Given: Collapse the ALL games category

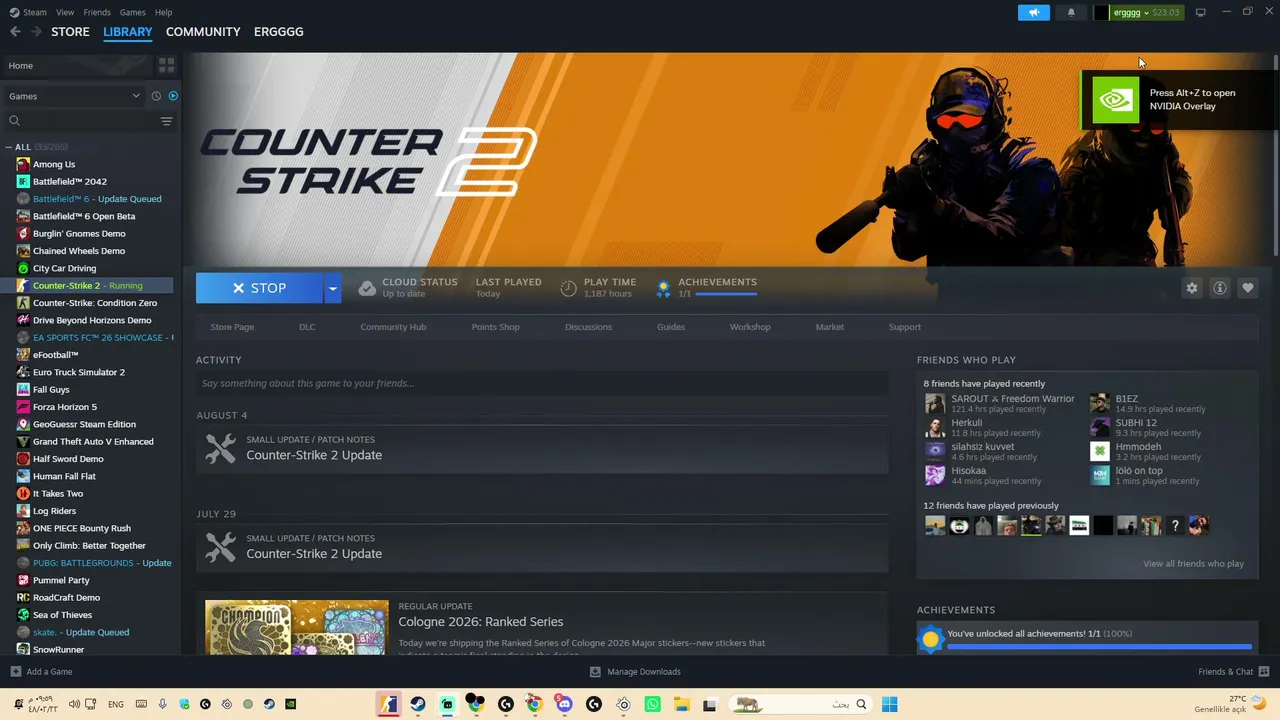Looking at the screenshot, I should [x=9, y=147].
